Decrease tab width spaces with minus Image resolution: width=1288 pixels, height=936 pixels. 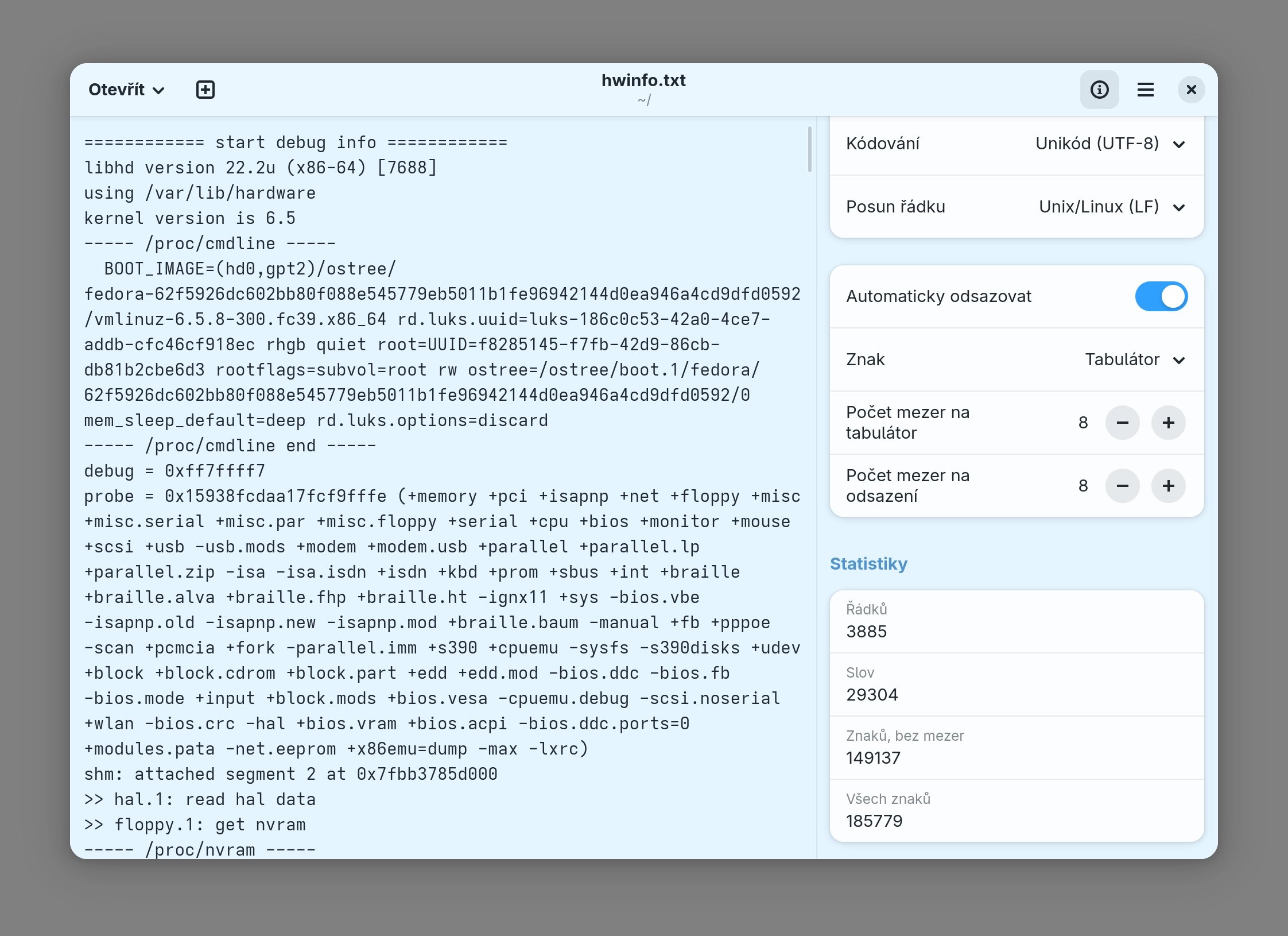tap(1122, 423)
